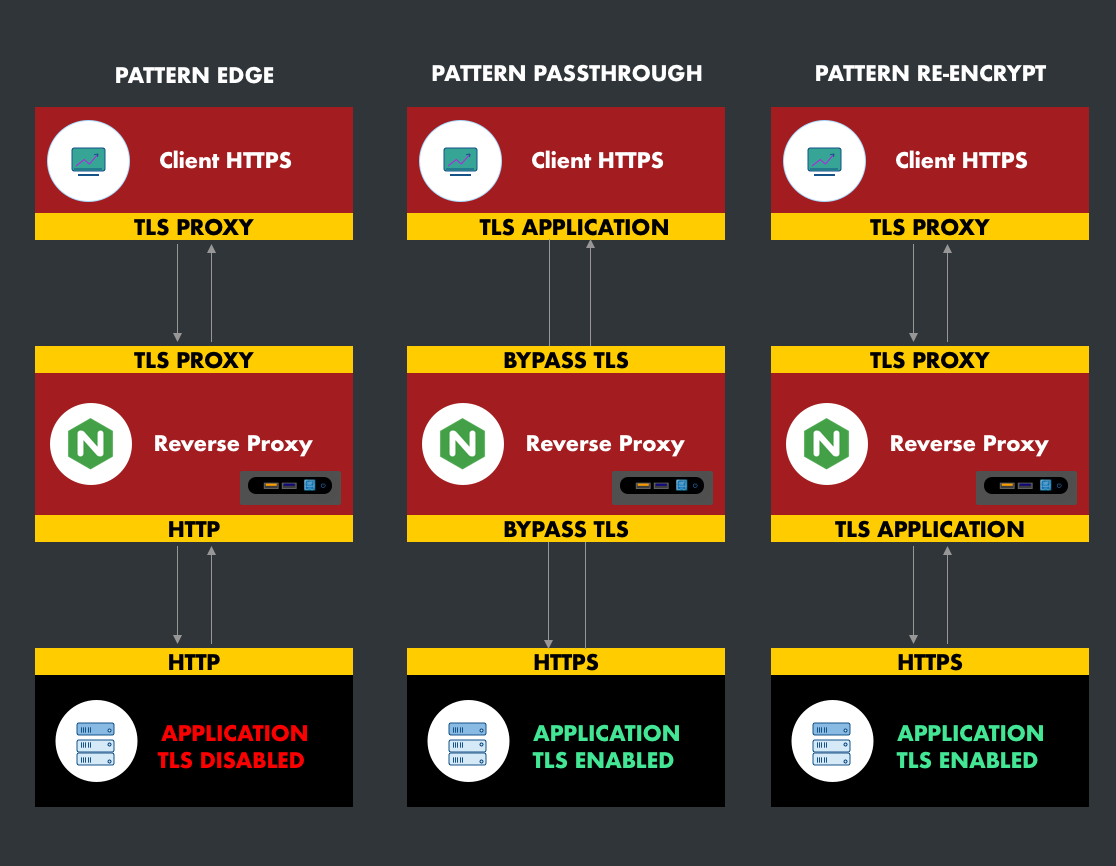Viewport: 1116px width, 866px height.
Task: Click the hardware device image in Pattern Re-Encrypt proxy
Action: (1026, 487)
